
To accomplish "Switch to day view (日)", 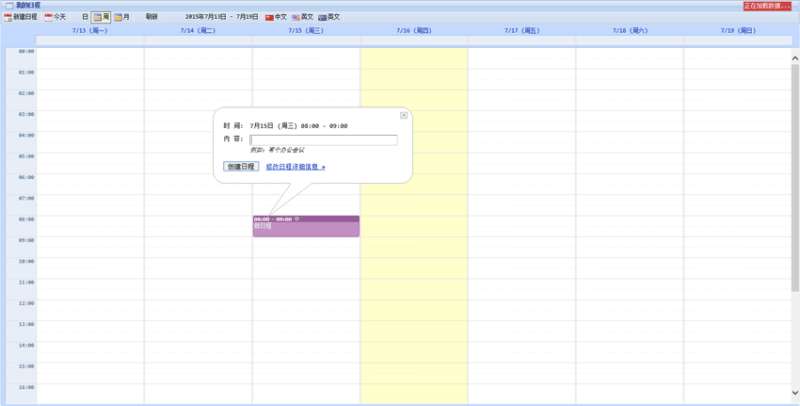I will pyautogui.click(x=85, y=17).
